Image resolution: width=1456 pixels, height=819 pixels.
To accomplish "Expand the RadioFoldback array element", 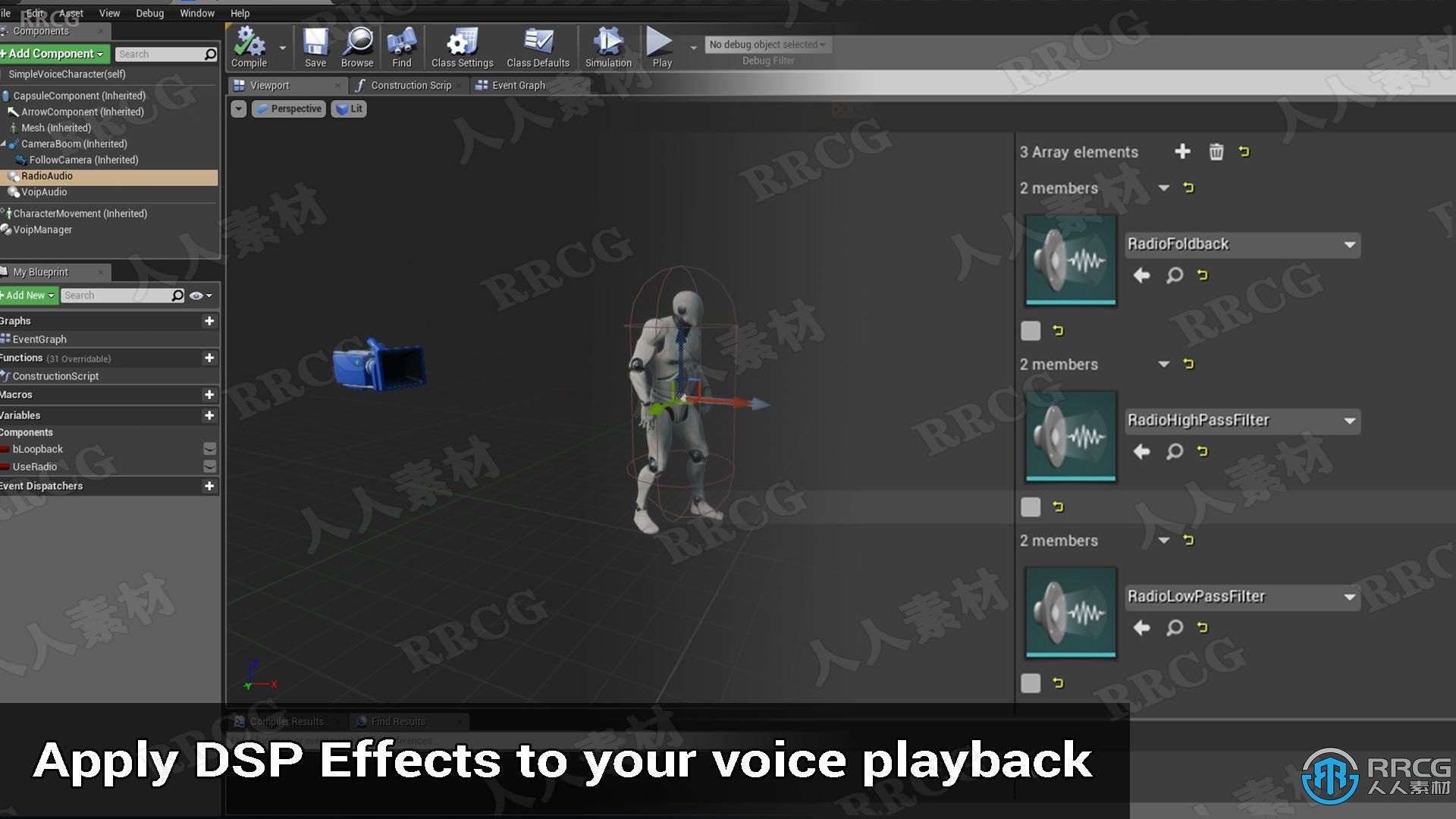I will click(x=1162, y=187).
